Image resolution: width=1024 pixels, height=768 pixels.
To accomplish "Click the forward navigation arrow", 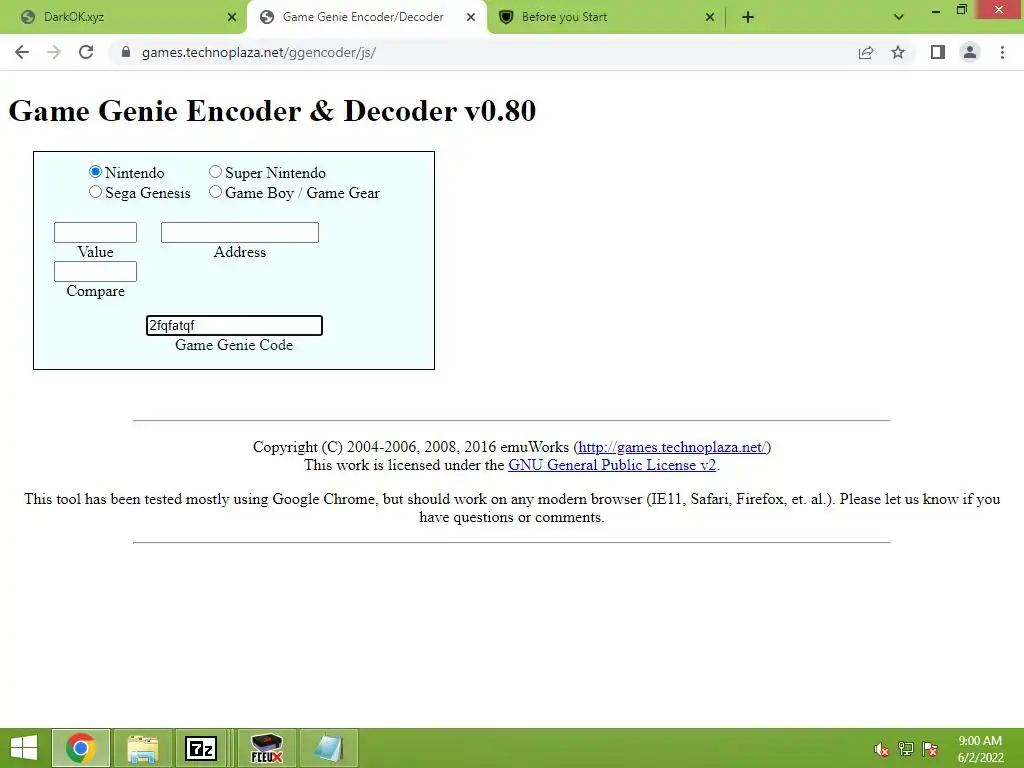I will [54, 52].
